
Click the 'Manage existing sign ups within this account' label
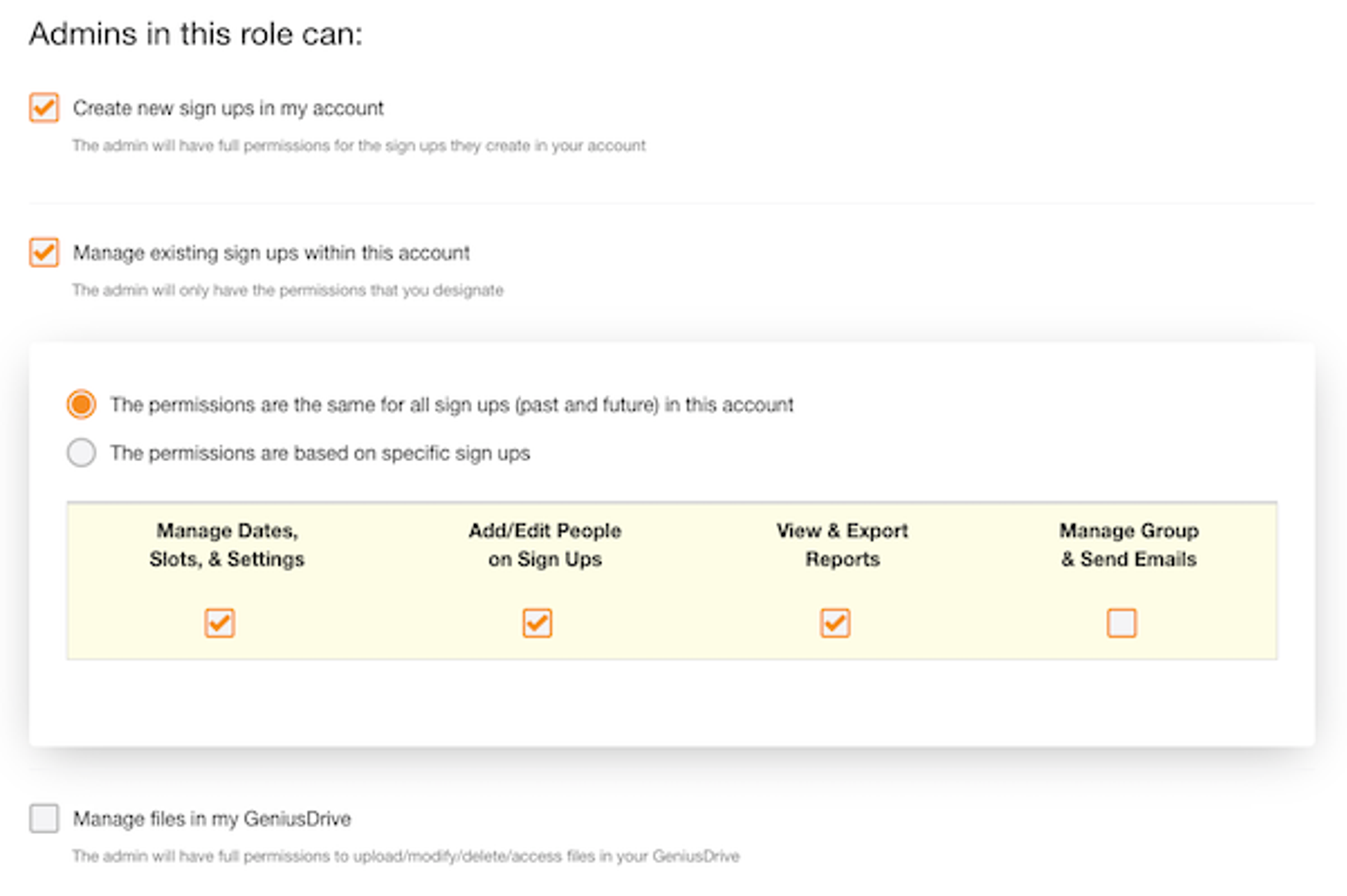271,253
